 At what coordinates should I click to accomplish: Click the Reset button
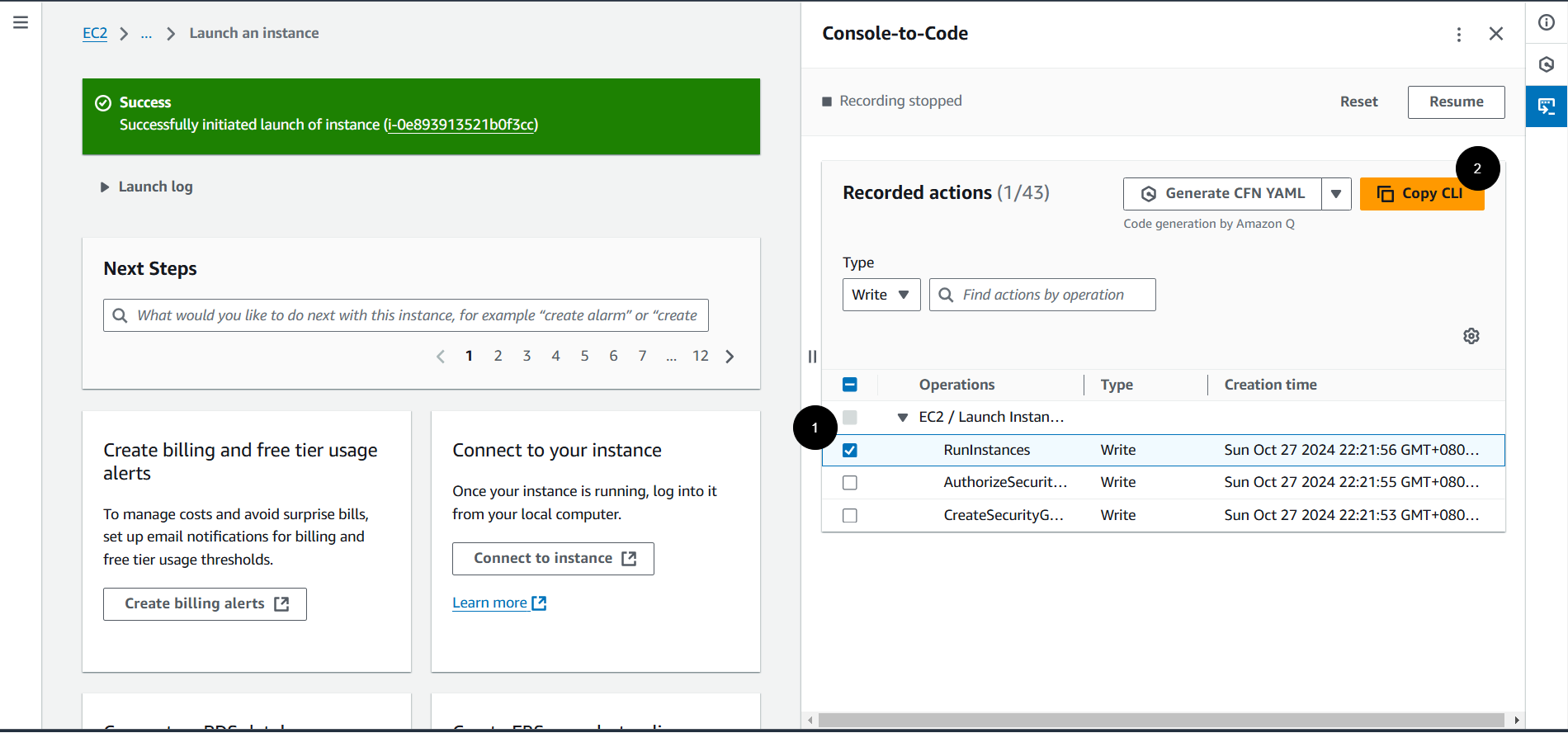(1358, 102)
